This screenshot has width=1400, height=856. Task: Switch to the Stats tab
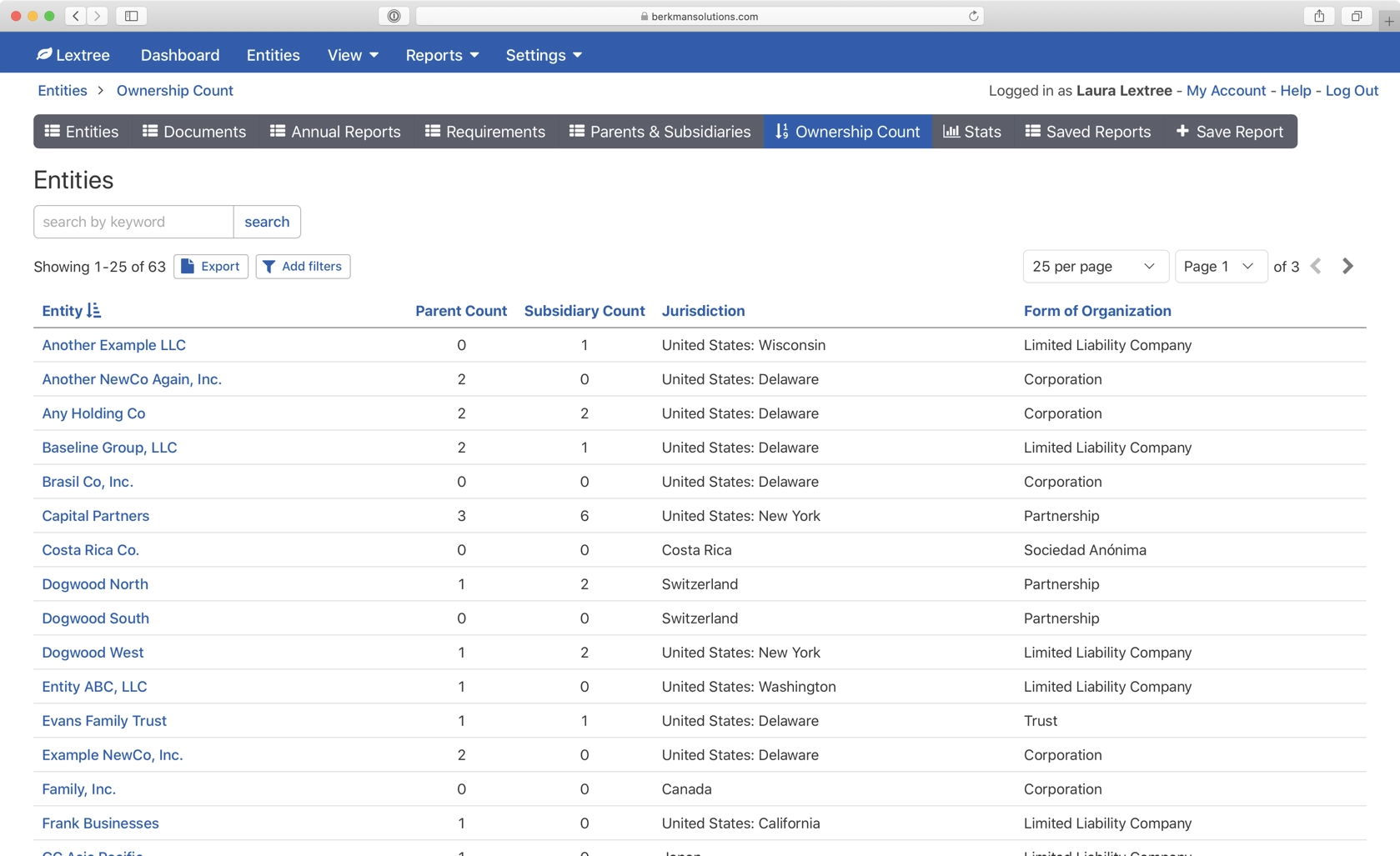972,132
